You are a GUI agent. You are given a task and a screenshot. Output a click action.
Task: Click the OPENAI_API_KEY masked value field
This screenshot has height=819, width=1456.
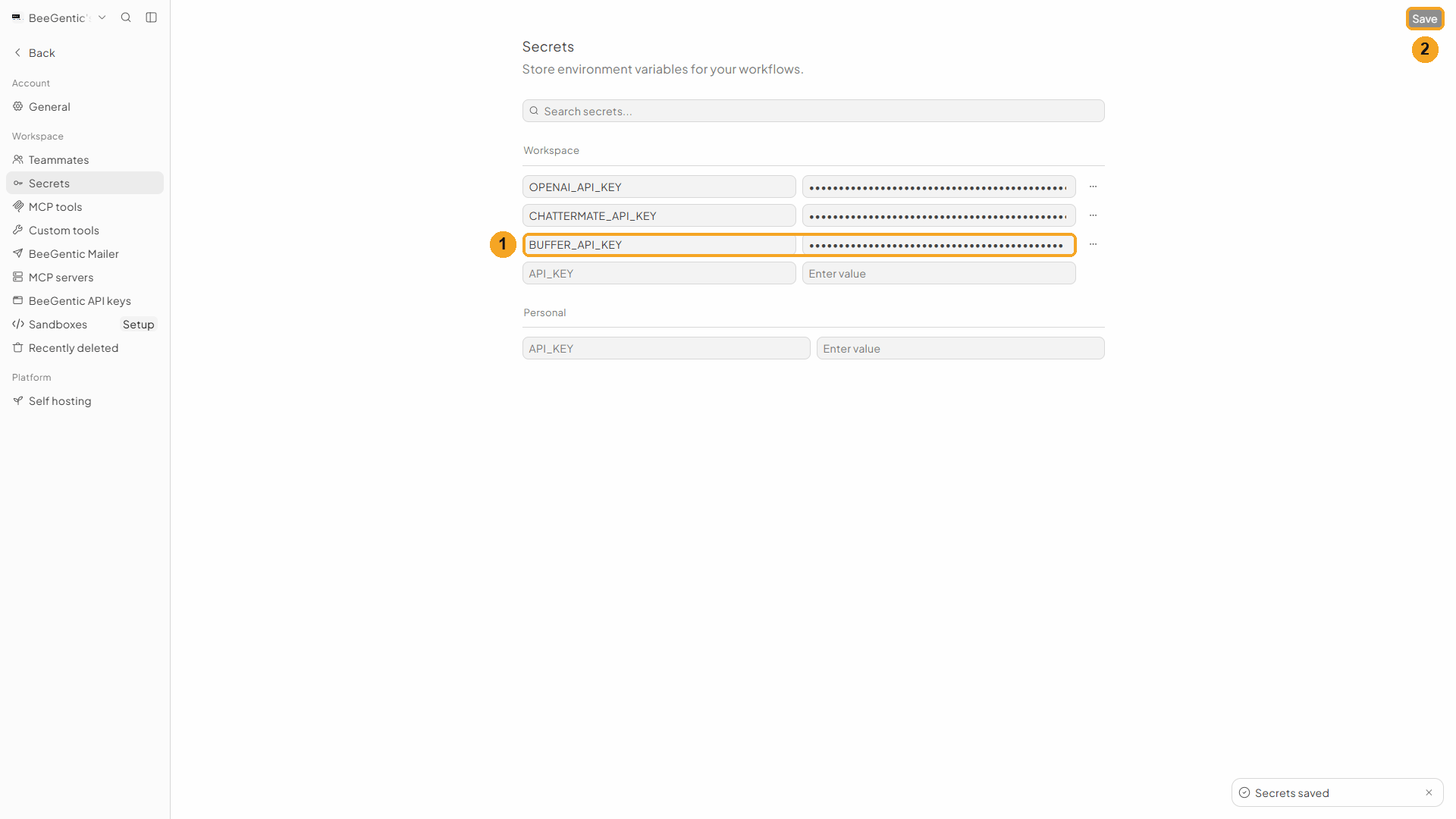coord(939,187)
